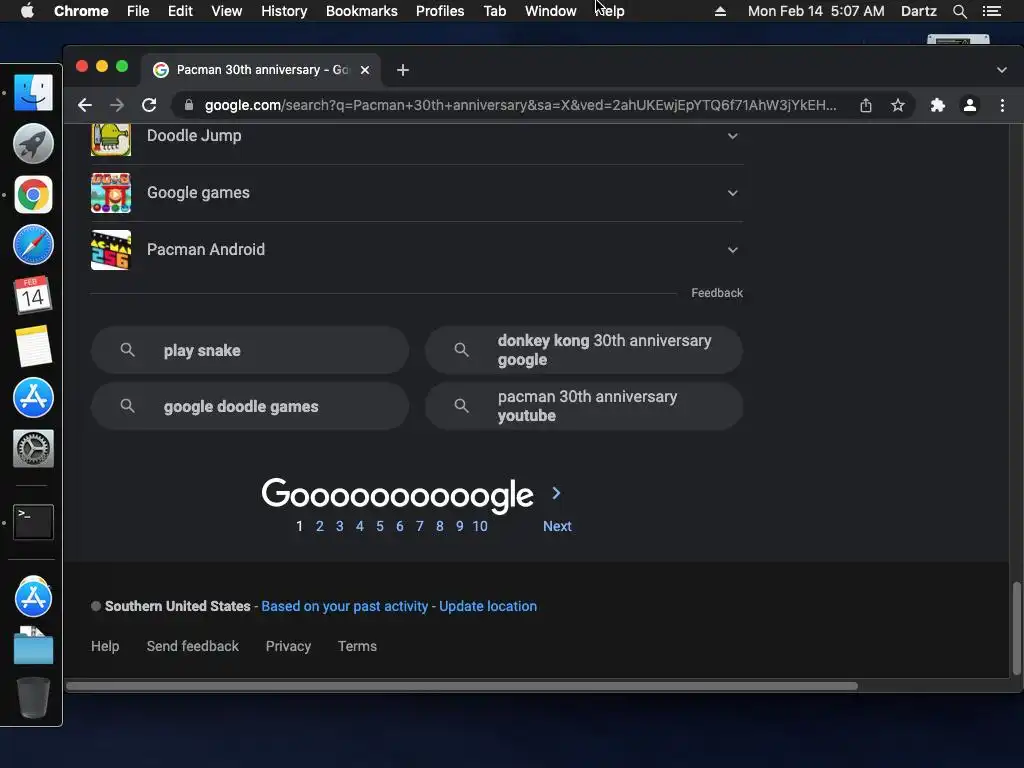Open the File menu
The width and height of the screenshot is (1024, 768).
[x=138, y=11]
